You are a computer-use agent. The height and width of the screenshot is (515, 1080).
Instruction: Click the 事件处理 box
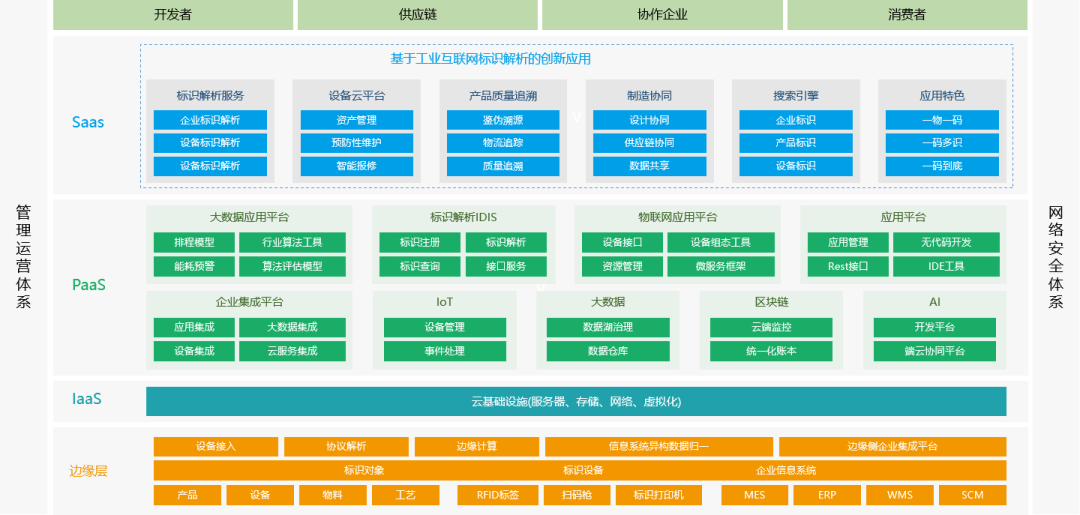click(445, 351)
